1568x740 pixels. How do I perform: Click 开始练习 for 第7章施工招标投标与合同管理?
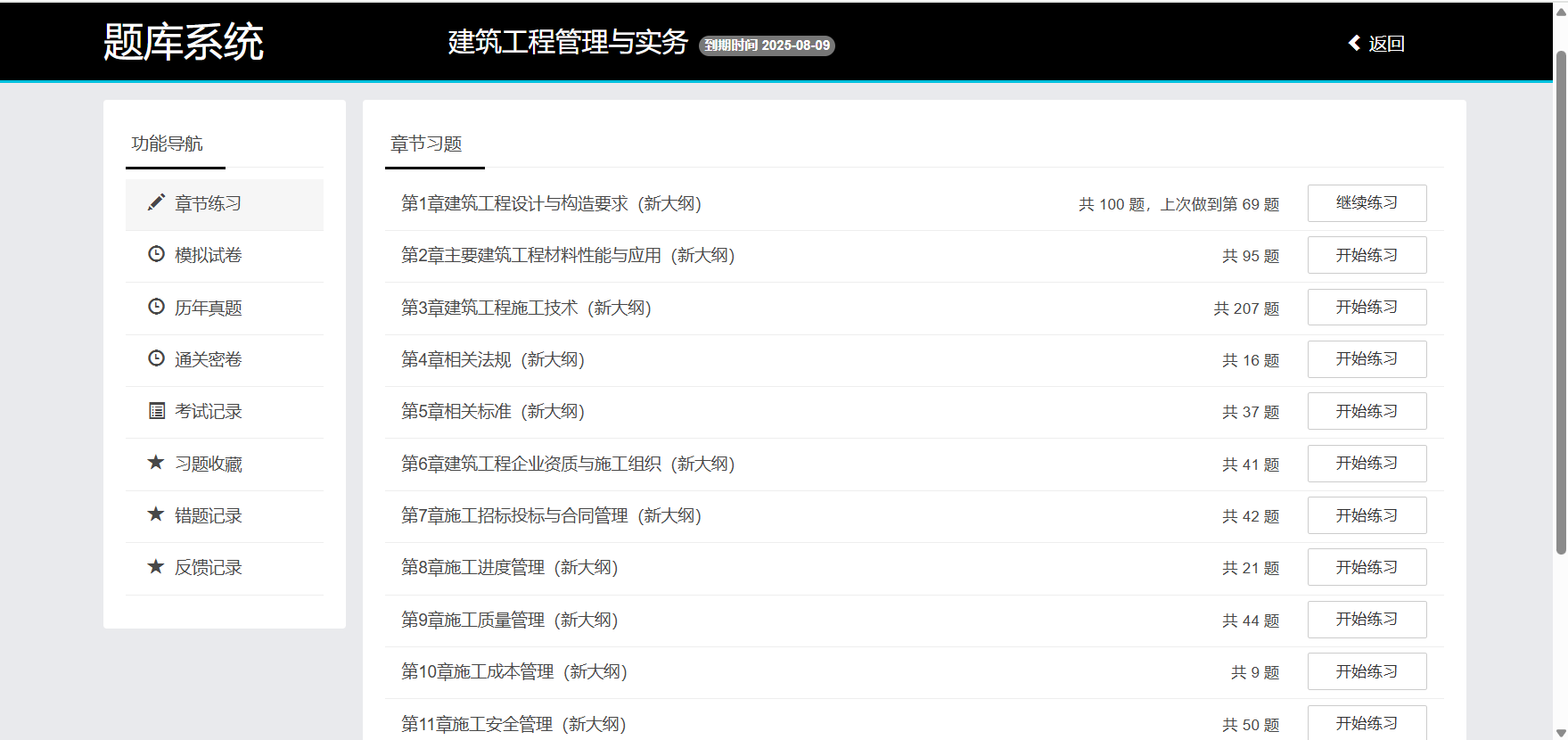tap(1367, 515)
